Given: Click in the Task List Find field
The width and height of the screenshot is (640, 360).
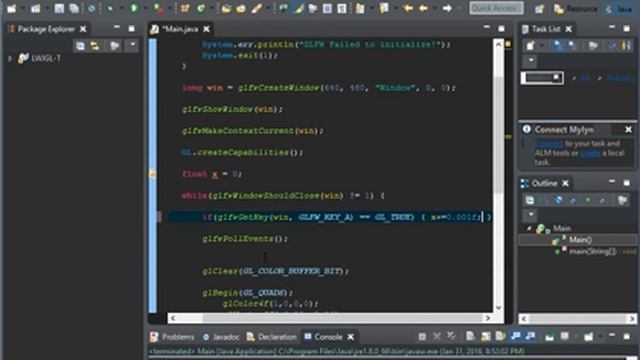Looking at the screenshot, I should point(542,78).
